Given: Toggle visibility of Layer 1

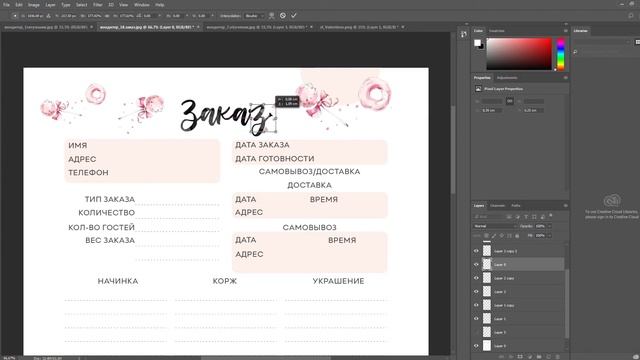Looking at the screenshot, I should pyautogui.click(x=476, y=318).
